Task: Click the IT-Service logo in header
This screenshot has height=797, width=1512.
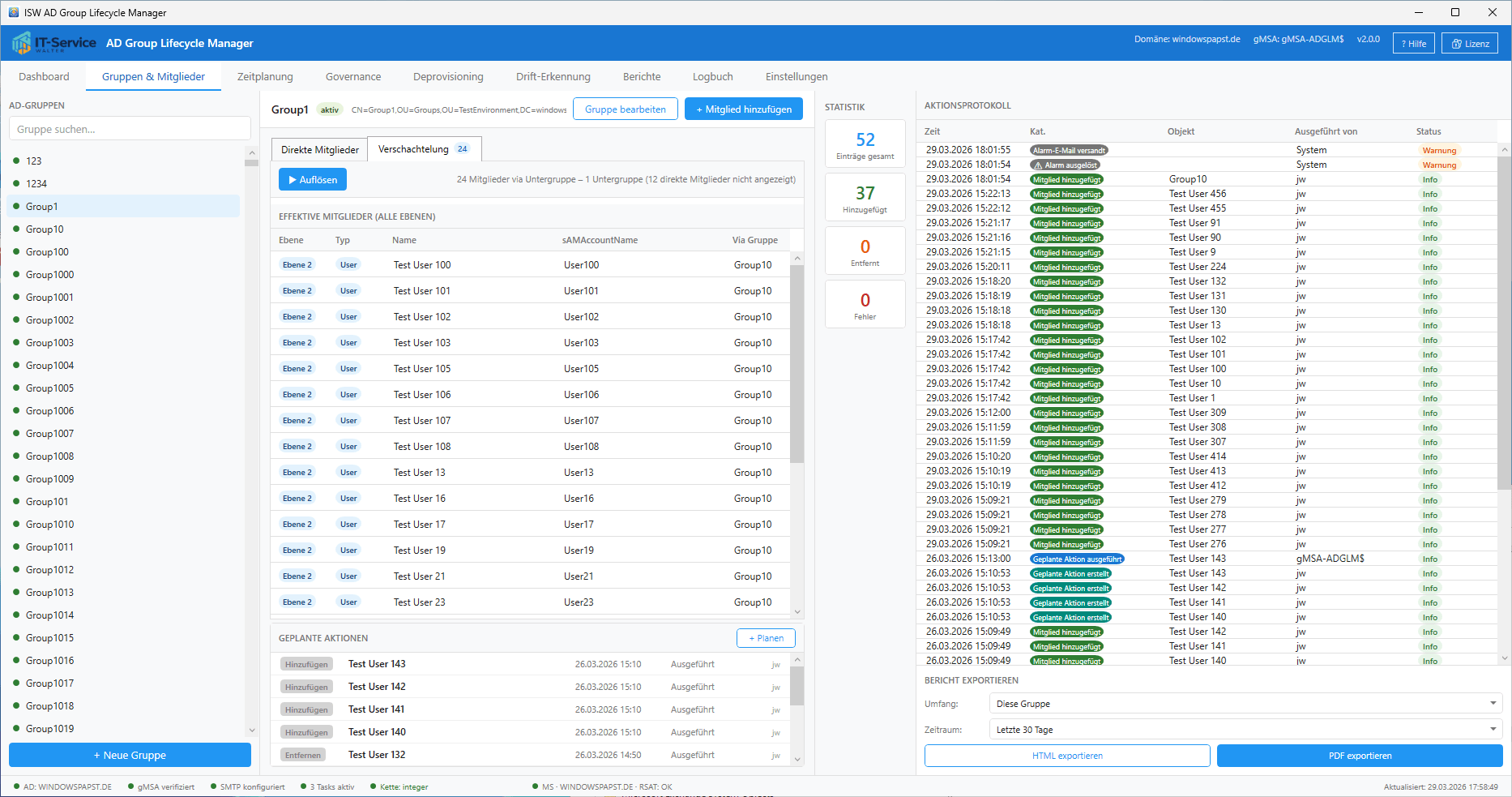Action: 54,43
